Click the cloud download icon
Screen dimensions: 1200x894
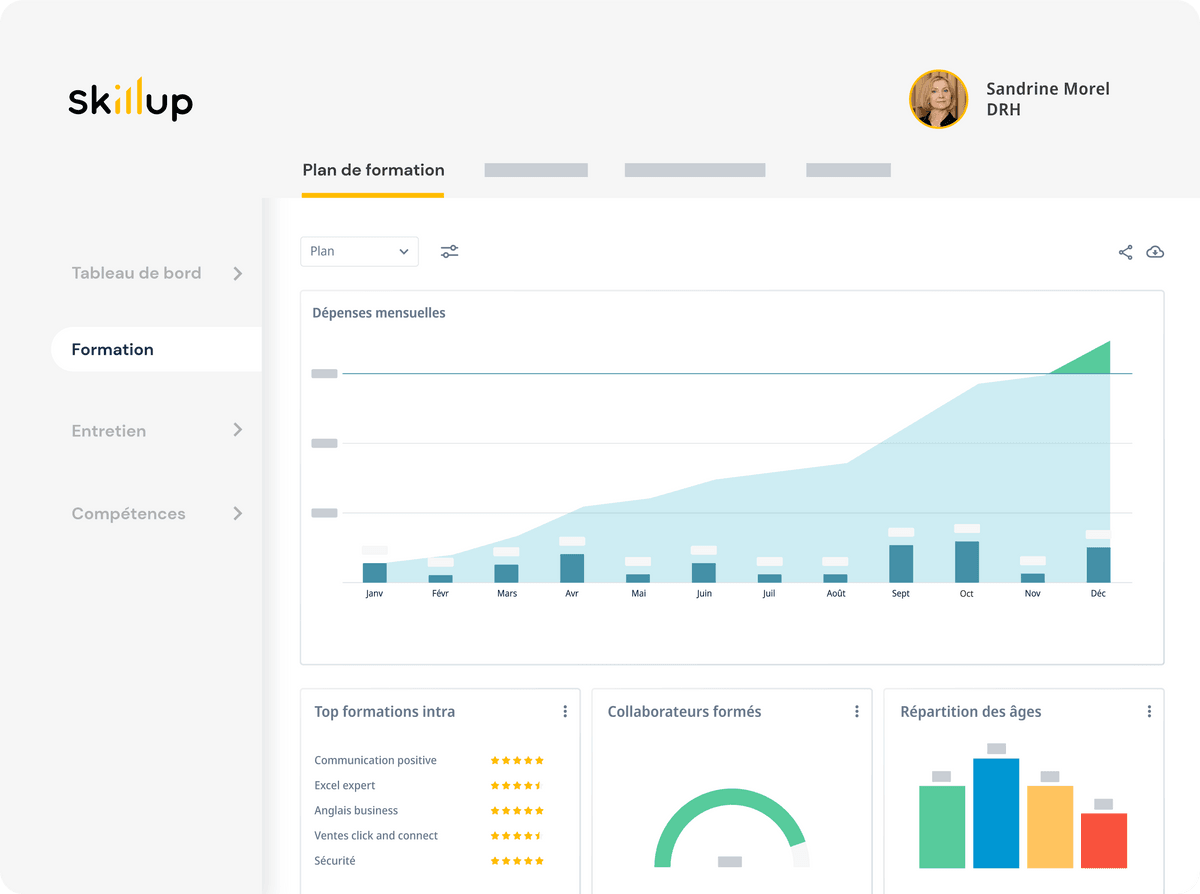click(x=1155, y=252)
